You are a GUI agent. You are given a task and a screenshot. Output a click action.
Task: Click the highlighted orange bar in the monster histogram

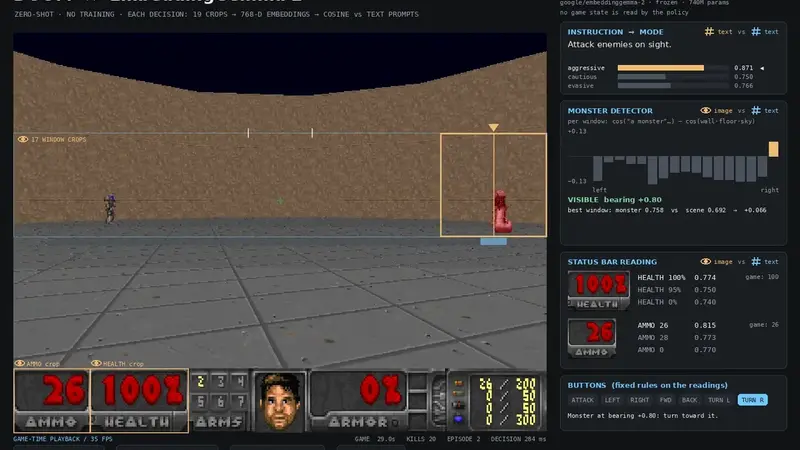point(773,149)
